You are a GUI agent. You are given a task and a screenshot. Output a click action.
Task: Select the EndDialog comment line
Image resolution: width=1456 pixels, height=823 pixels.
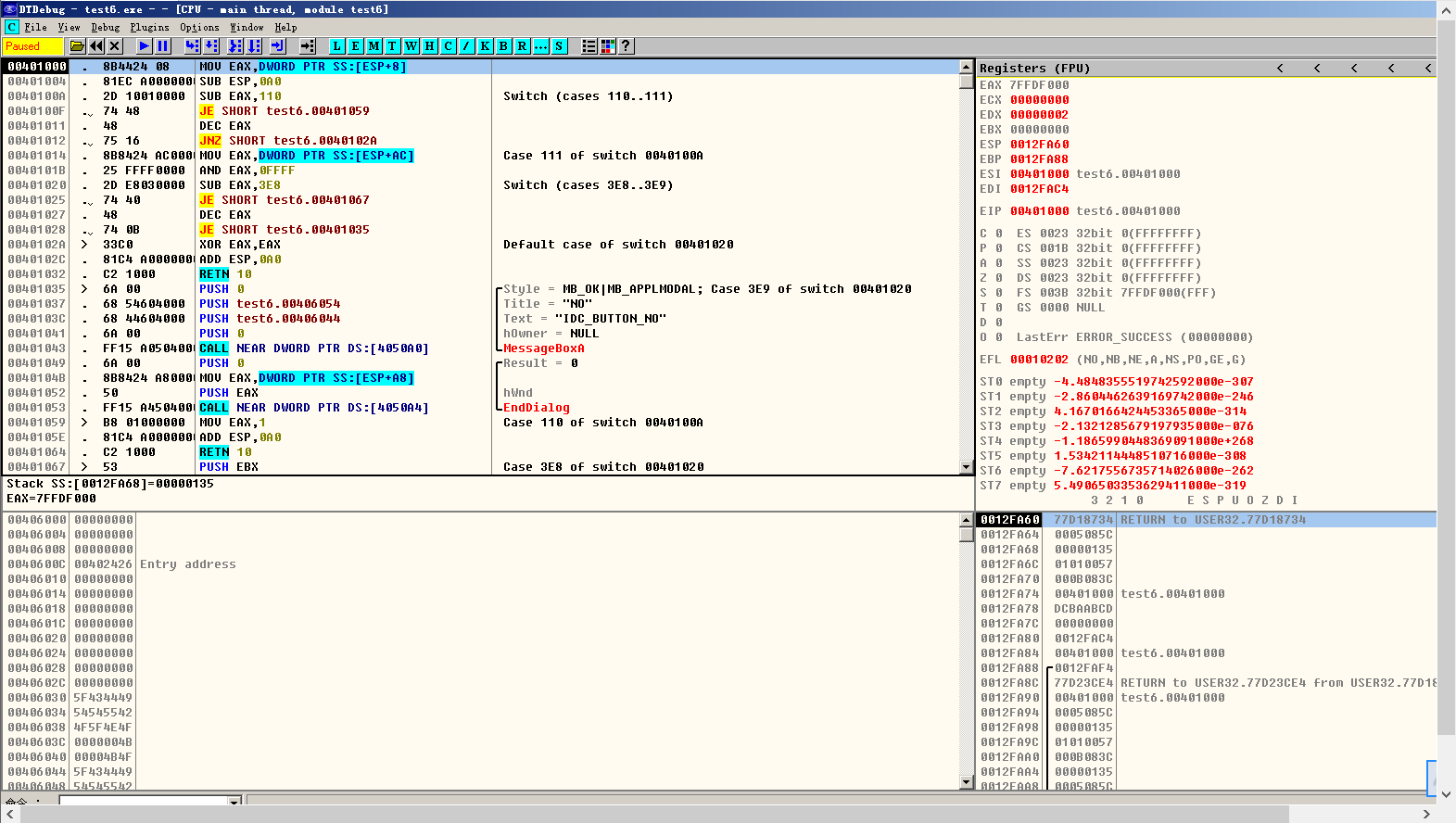pyautogui.click(x=537, y=408)
